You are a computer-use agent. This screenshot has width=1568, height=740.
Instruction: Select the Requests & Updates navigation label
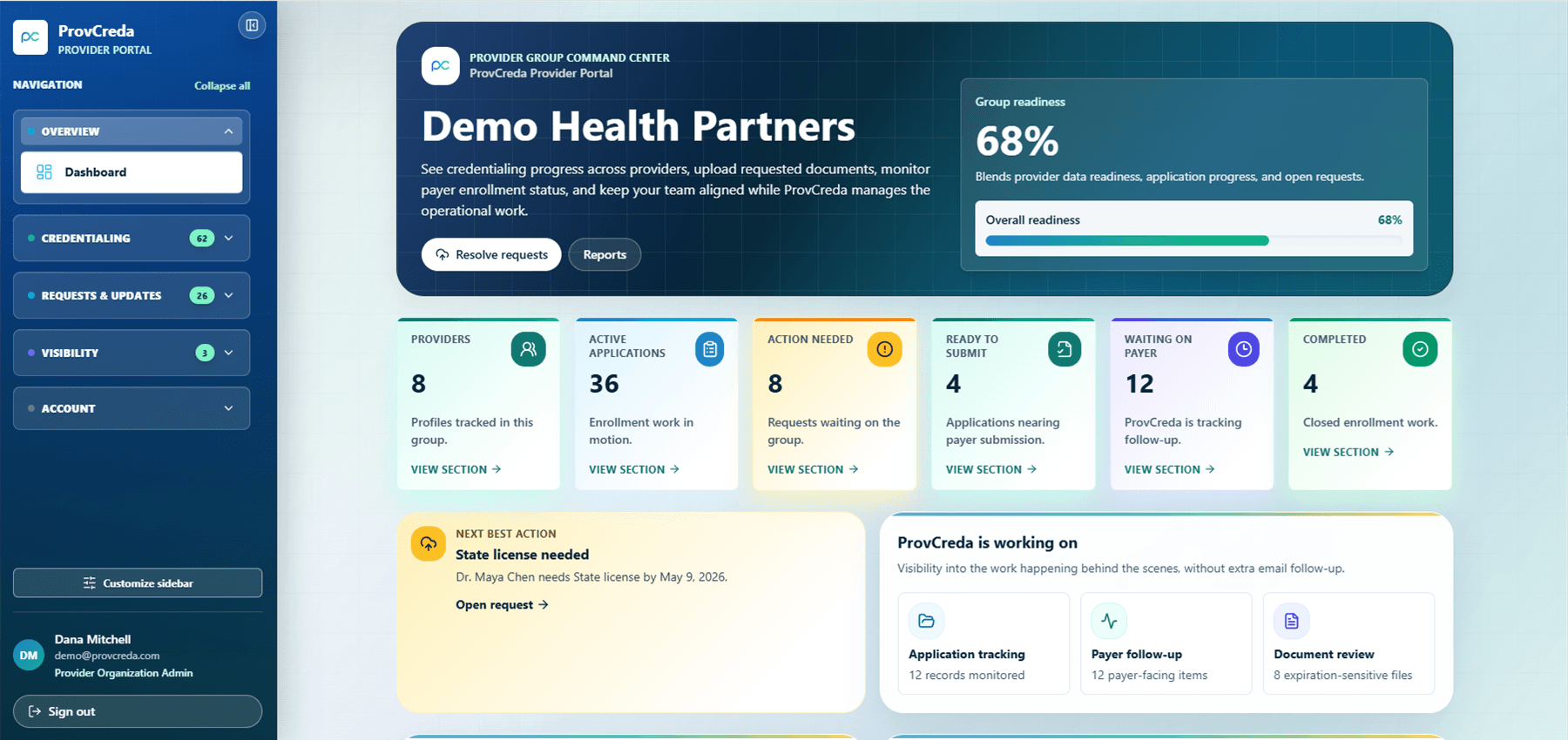[101, 296]
